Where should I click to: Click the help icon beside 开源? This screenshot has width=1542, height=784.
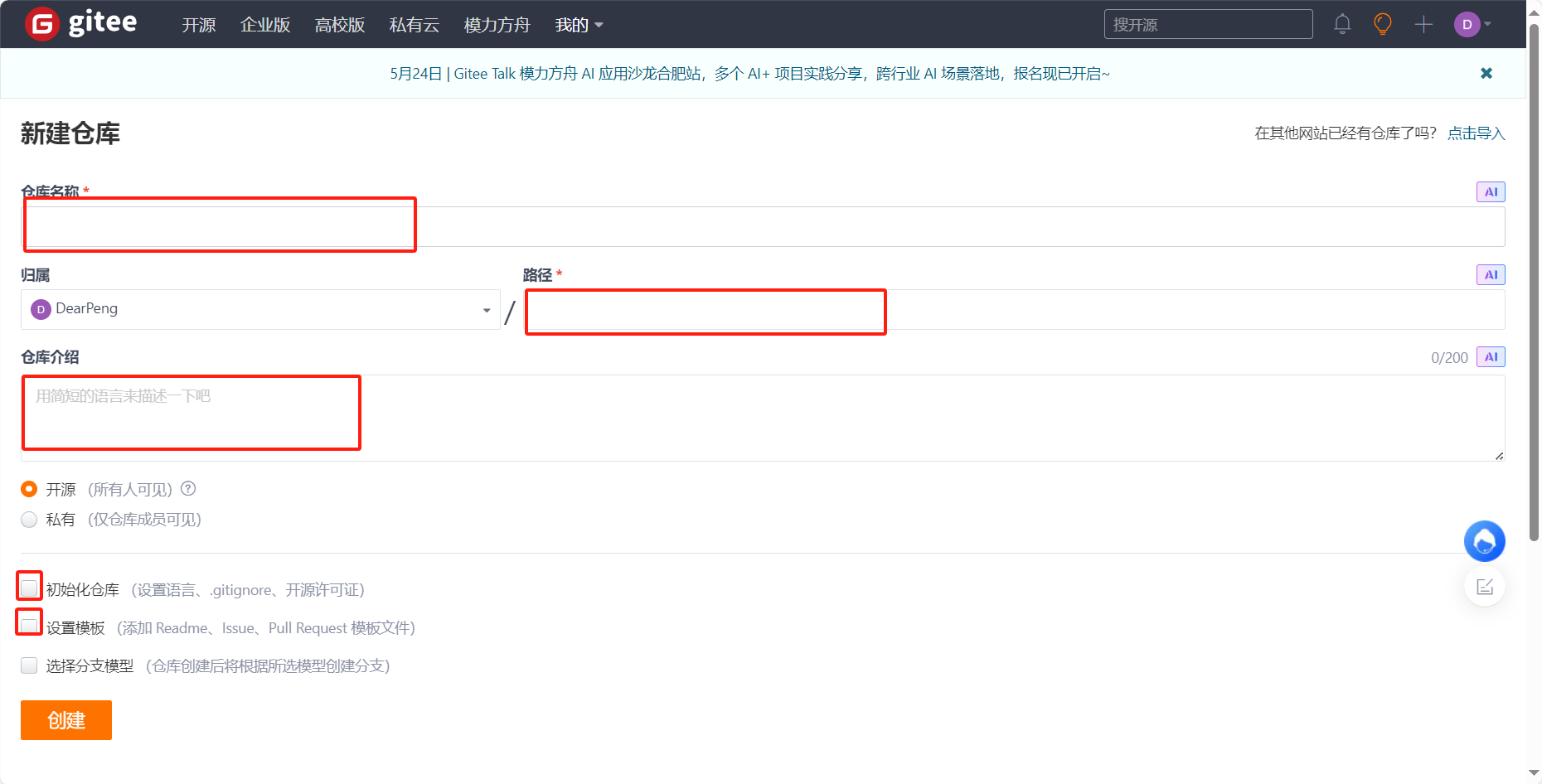(188, 488)
